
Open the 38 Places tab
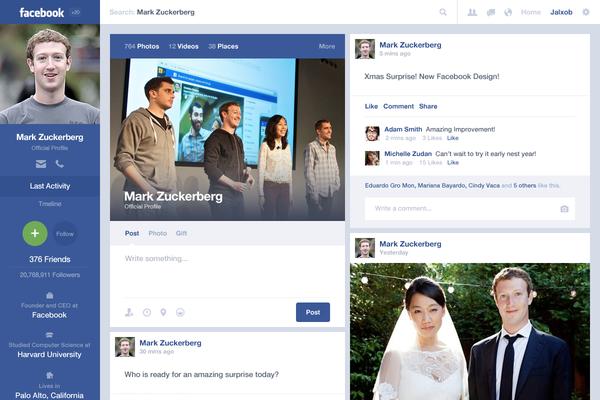223,46
